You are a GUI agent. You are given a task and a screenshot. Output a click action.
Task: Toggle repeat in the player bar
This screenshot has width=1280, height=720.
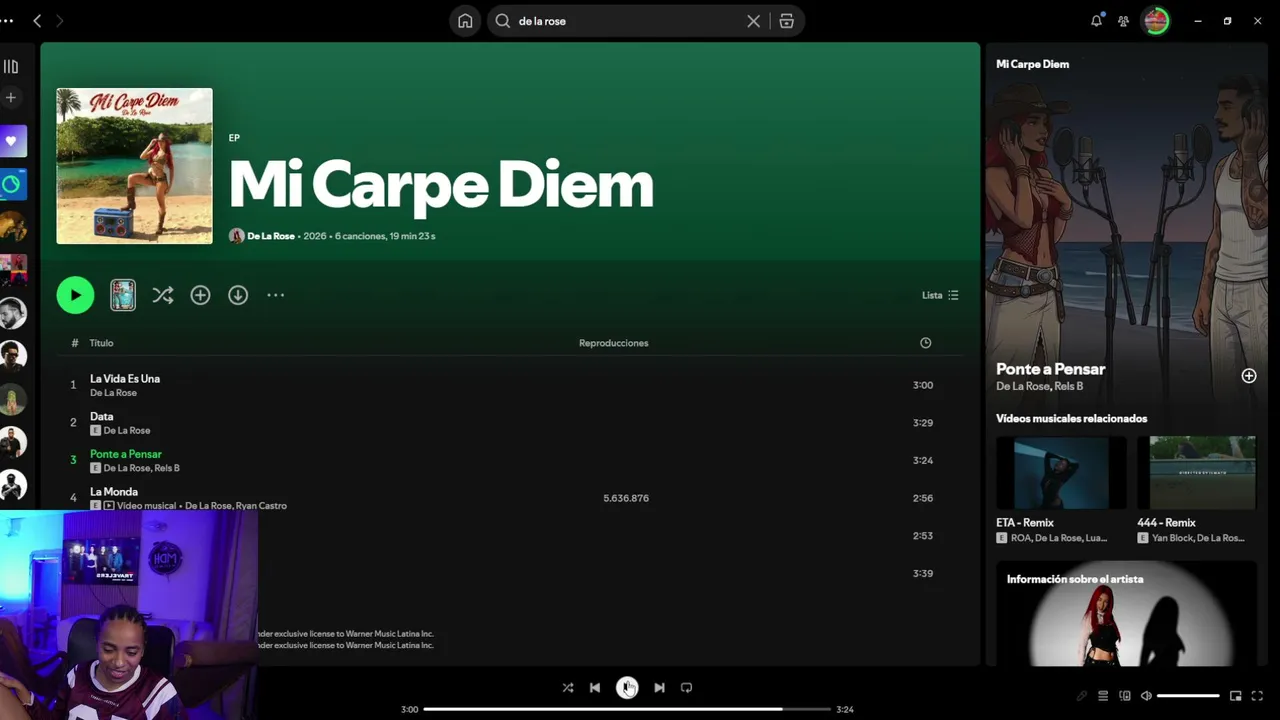coord(686,688)
